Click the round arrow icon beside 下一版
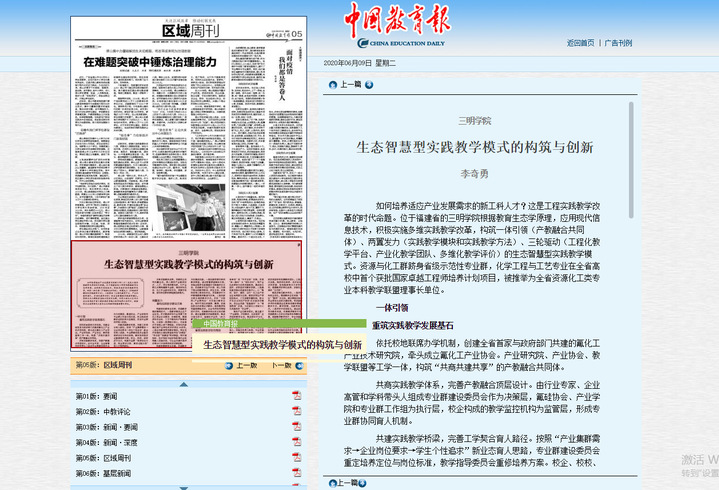Viewport: 719px width, 490px height. [x=299, y=366]
